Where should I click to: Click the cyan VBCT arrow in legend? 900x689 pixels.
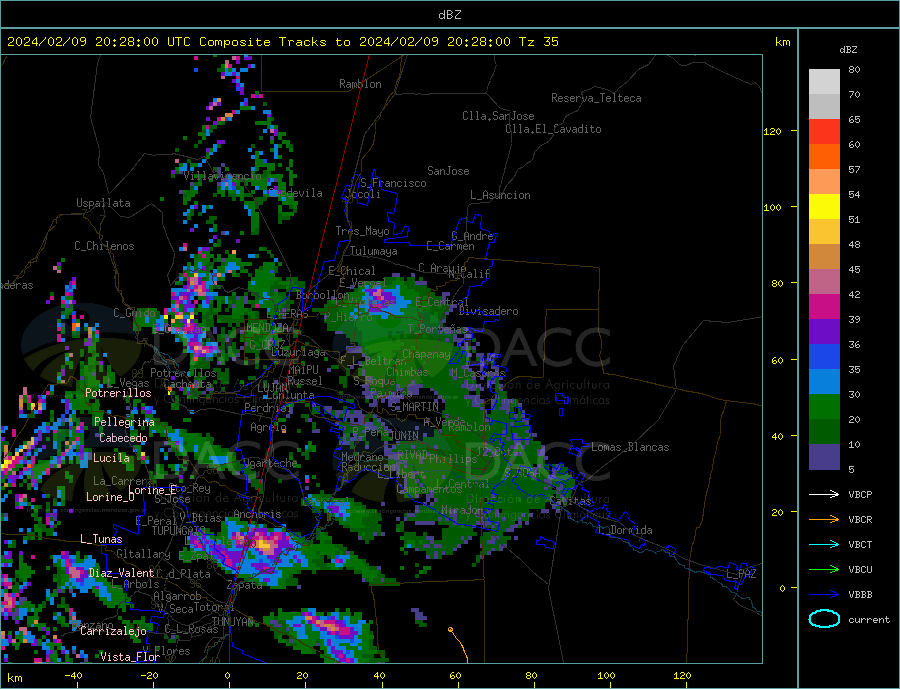coord(825,544)
